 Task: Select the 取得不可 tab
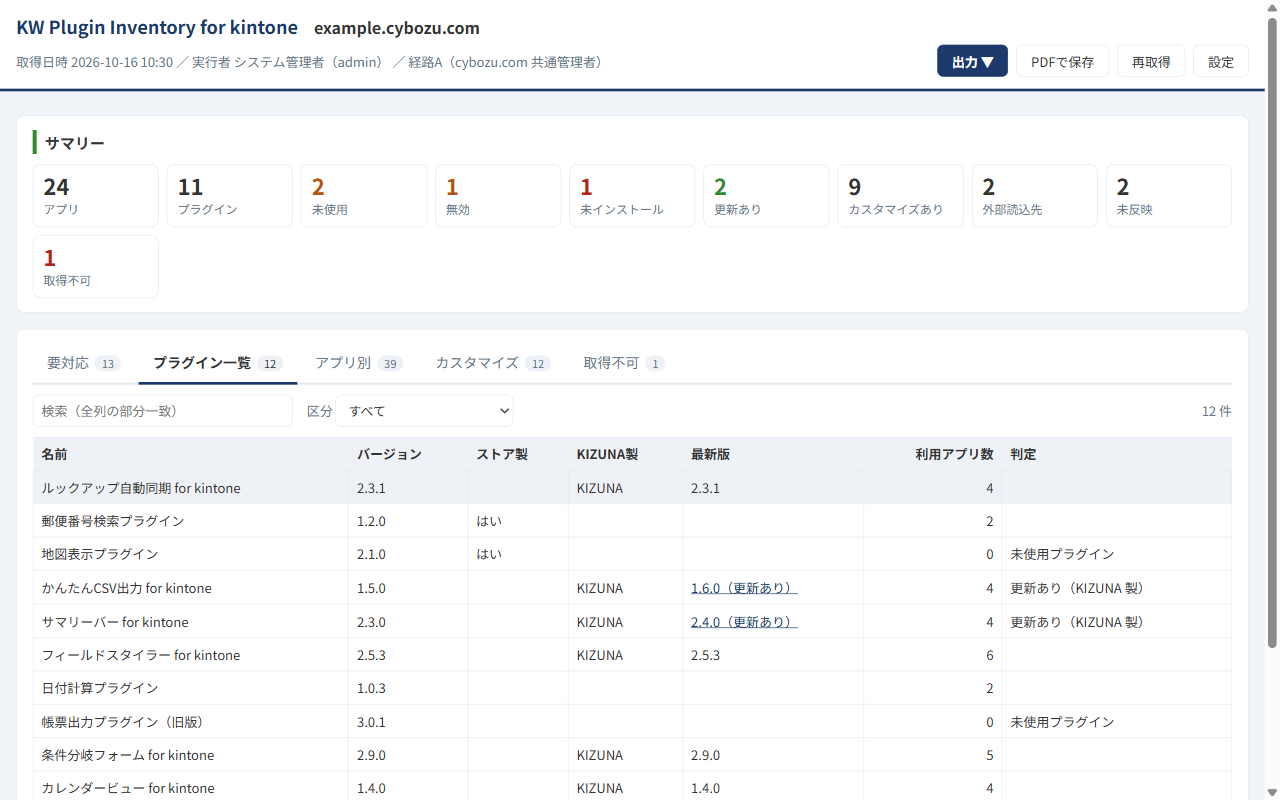(x=624, y=363)
